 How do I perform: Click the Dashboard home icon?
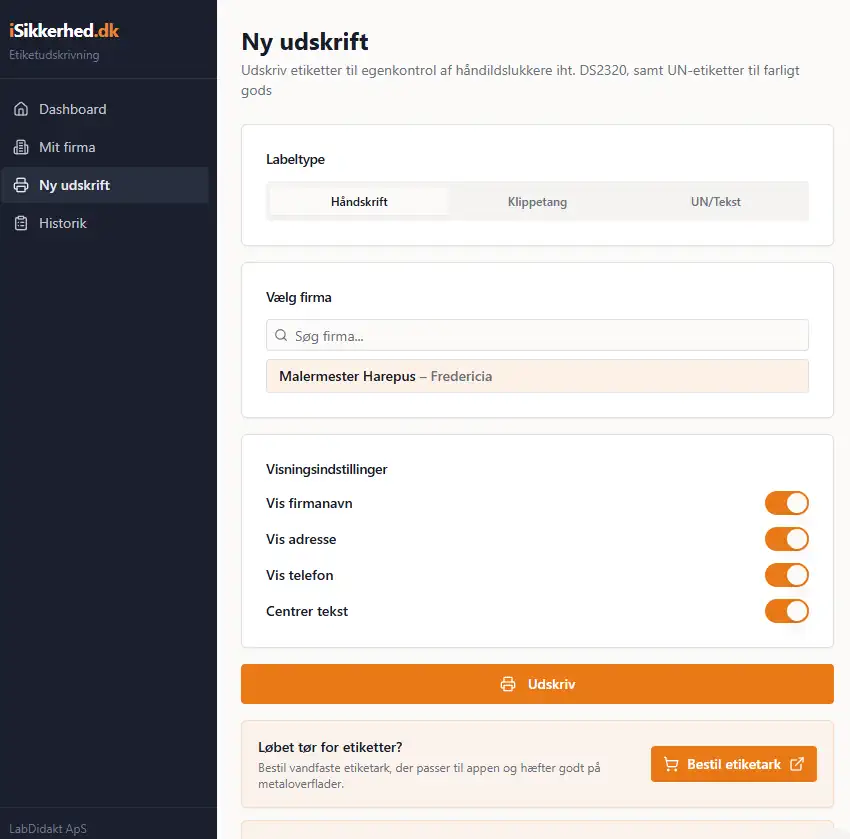pos(21,109)
